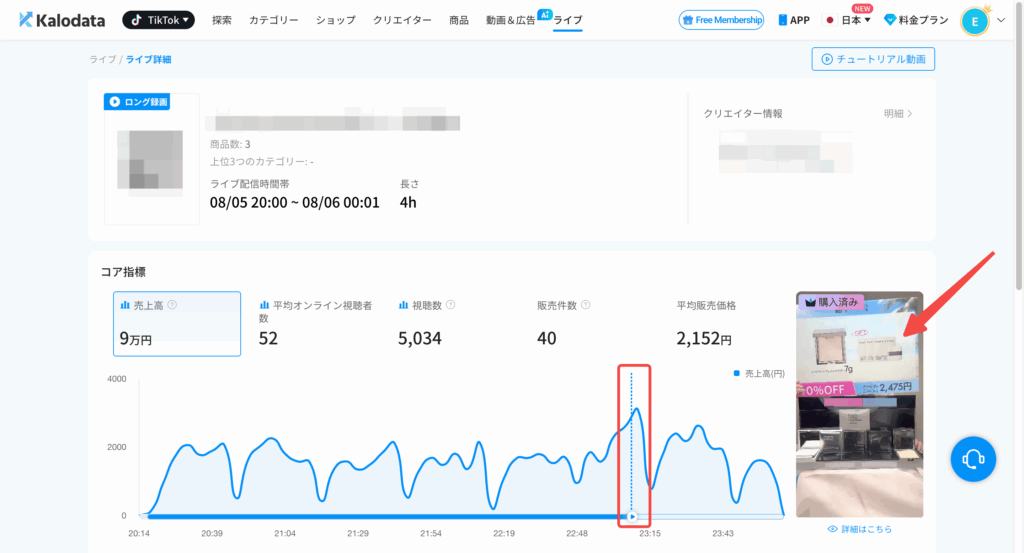Expand the 日本 region dropdown
This screenshot has width=1024, height=553.
pyautogui.click(x=849, y=20)
